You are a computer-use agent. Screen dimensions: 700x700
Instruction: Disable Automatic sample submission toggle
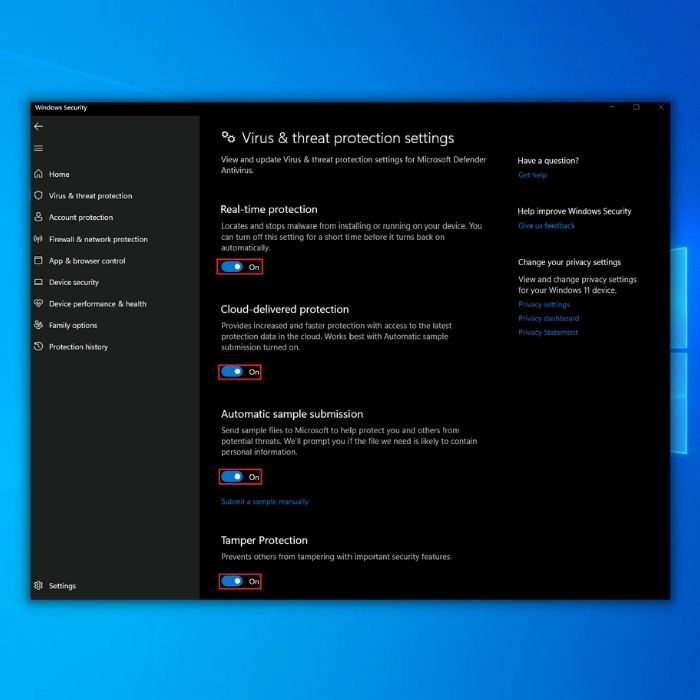click(232, 477)
